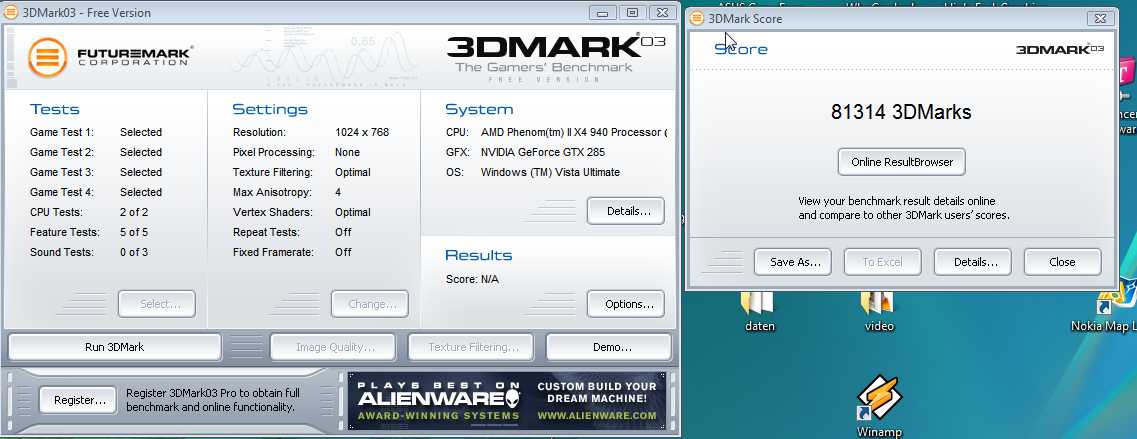This screenshot has height=439, width=1137.
Task: Click the System section heading
Action: coord(479,110)
